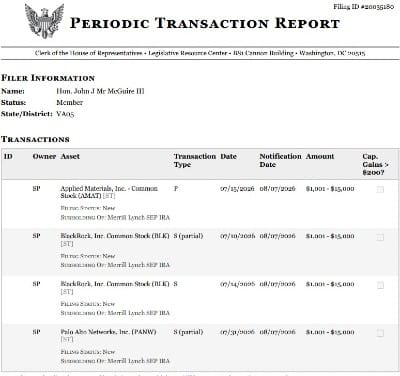Check Cap. Gains box for Applied Materials

(x=380, y=189)
